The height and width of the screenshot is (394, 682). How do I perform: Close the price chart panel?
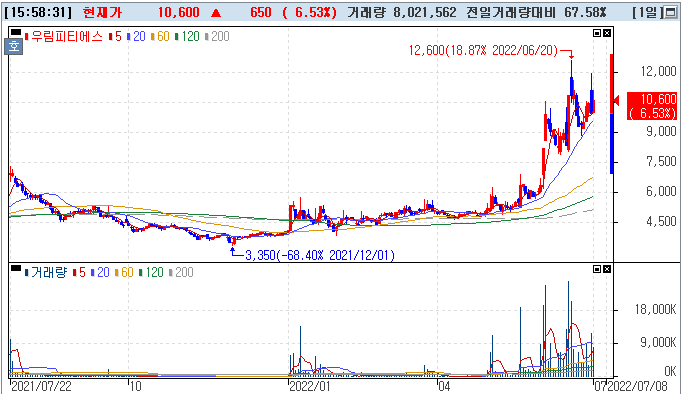pyautogui.click(x=607, y=33)
